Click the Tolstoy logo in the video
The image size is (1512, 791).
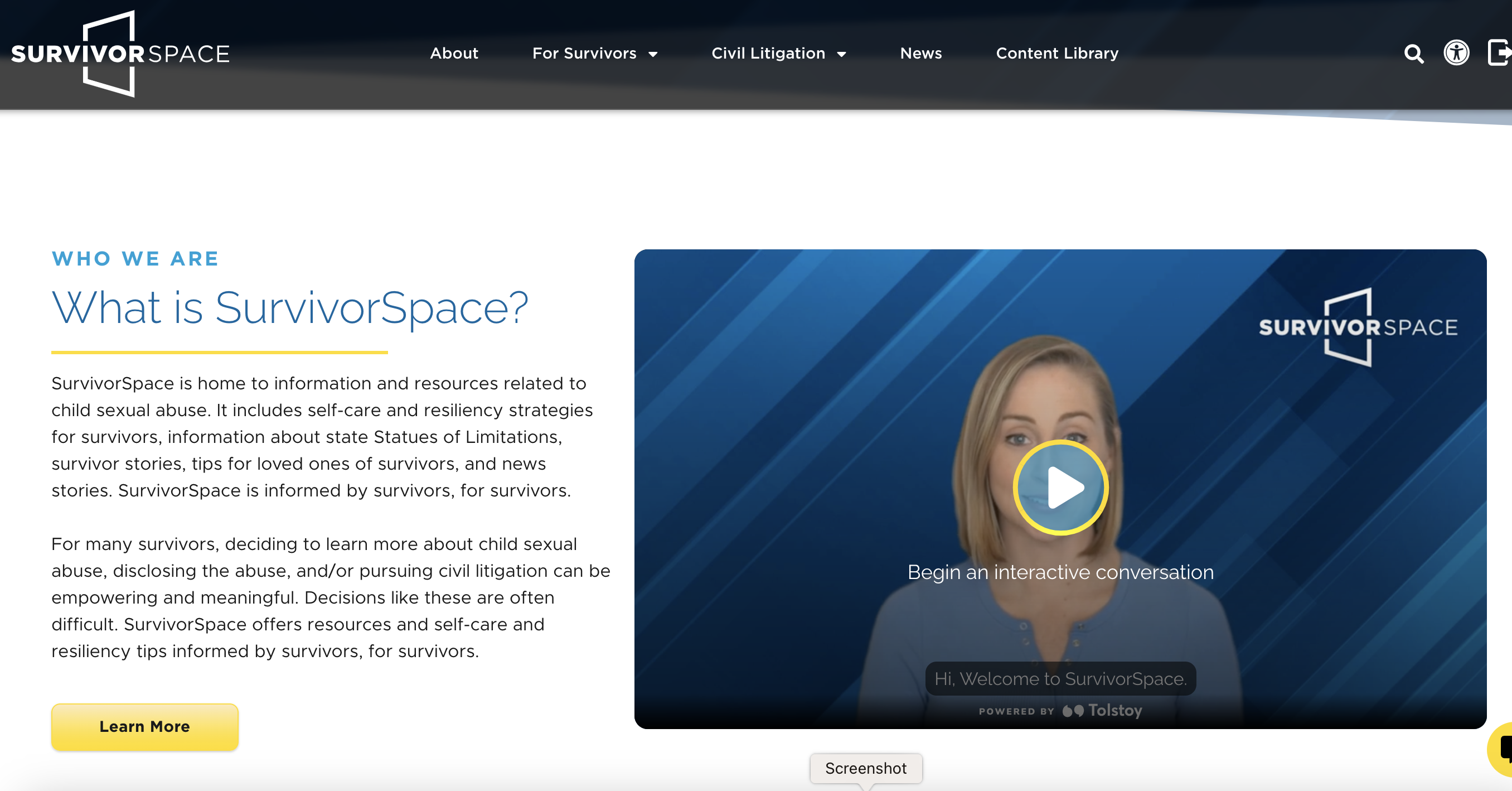click(1103, 711)
